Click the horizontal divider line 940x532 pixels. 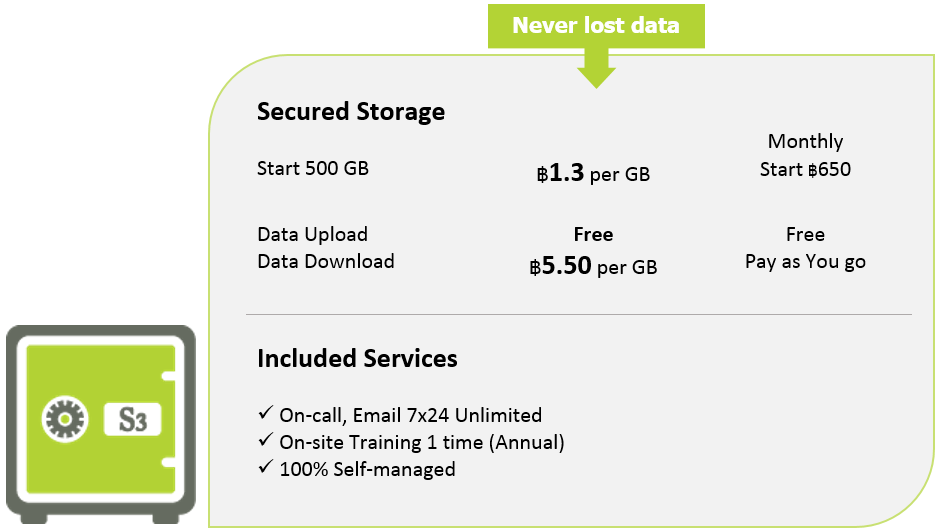pos(579,314)
